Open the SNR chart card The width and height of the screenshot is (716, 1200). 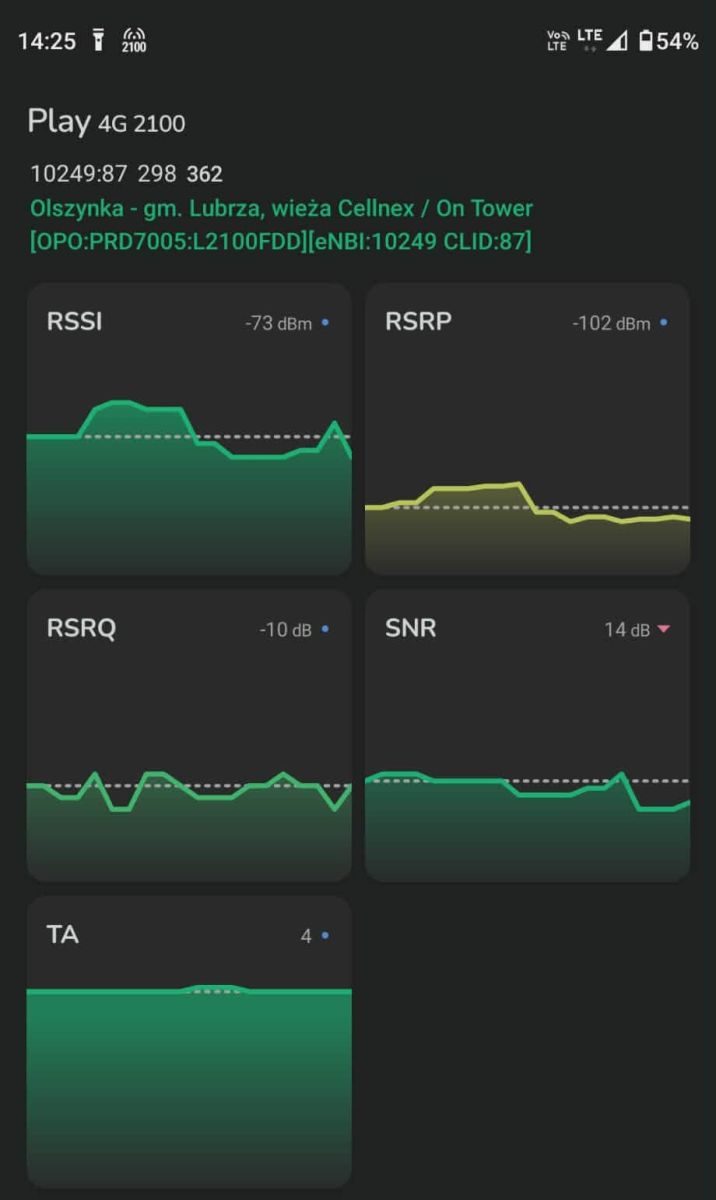(527, 736)
